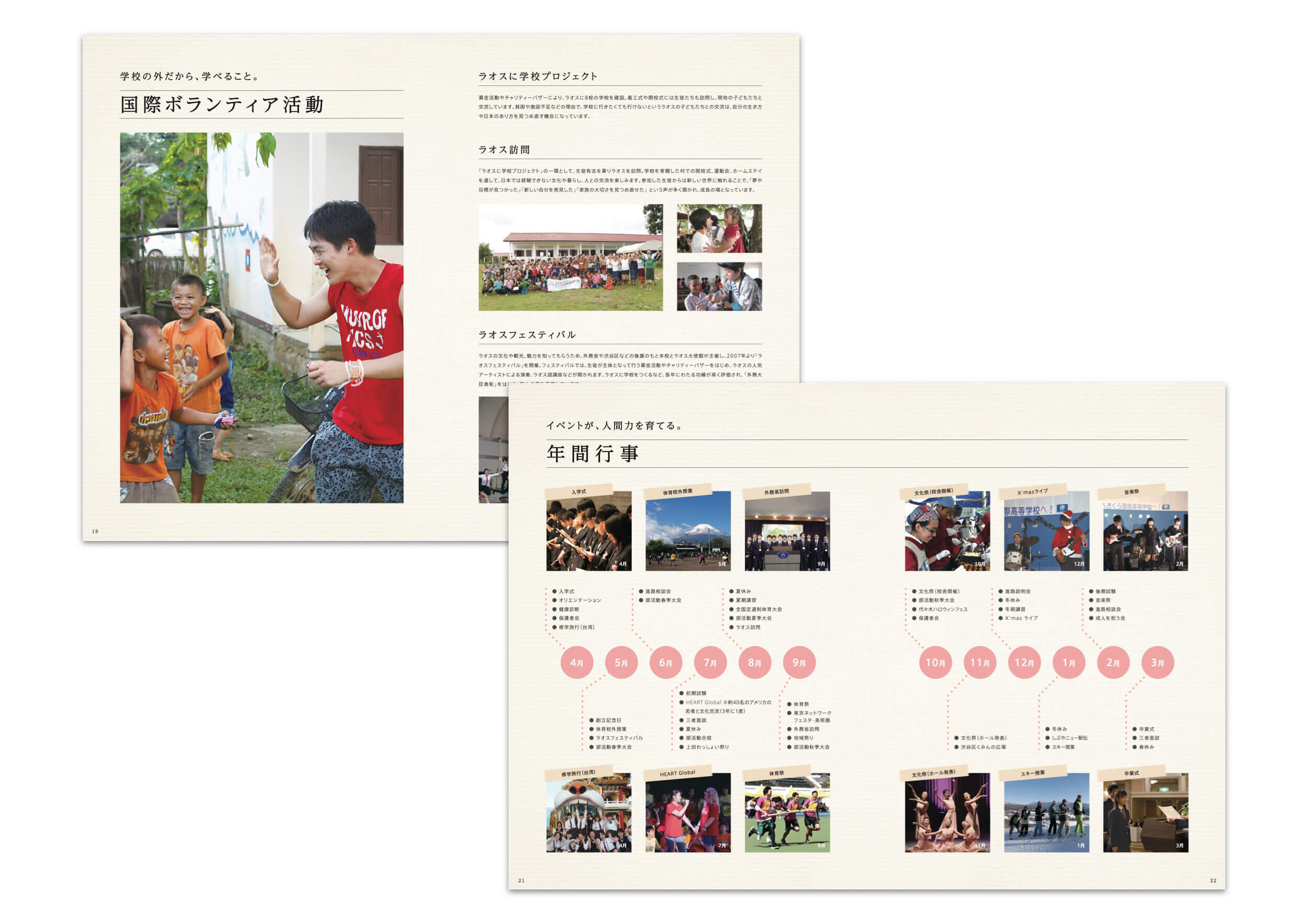Click the 創立記念日 list item
Screen dimensions: 1308x924
(x=605, y=720)
